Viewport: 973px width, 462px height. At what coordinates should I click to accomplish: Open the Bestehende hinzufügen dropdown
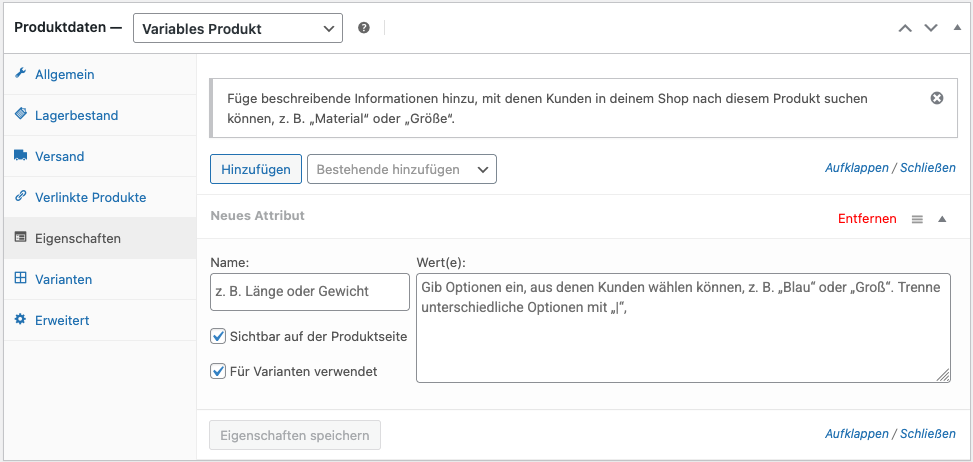401,169
